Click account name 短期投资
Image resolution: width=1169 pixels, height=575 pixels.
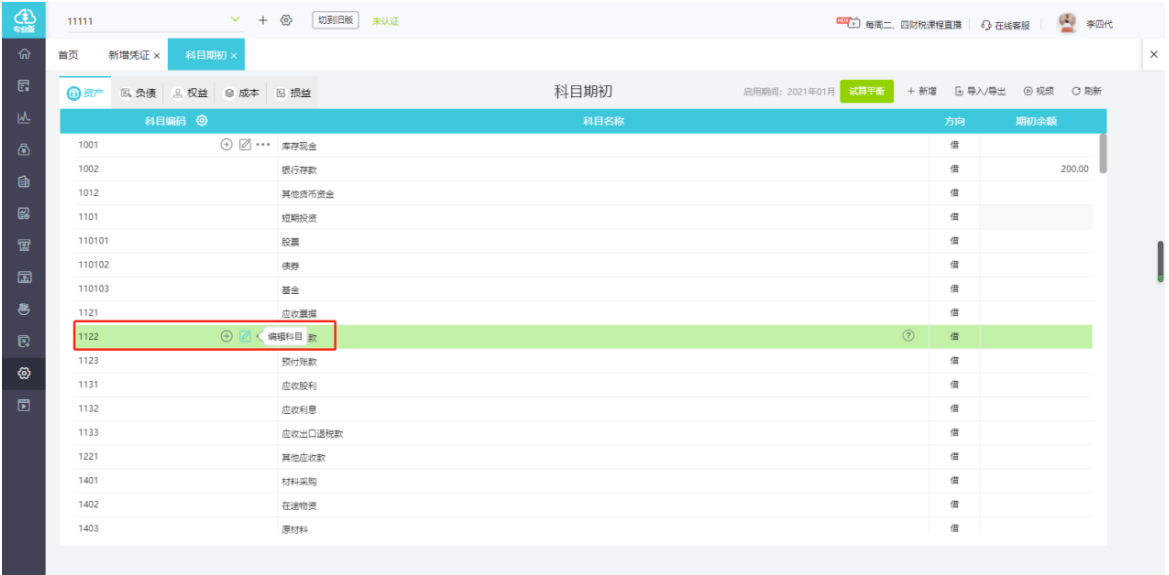coord(299,219)
